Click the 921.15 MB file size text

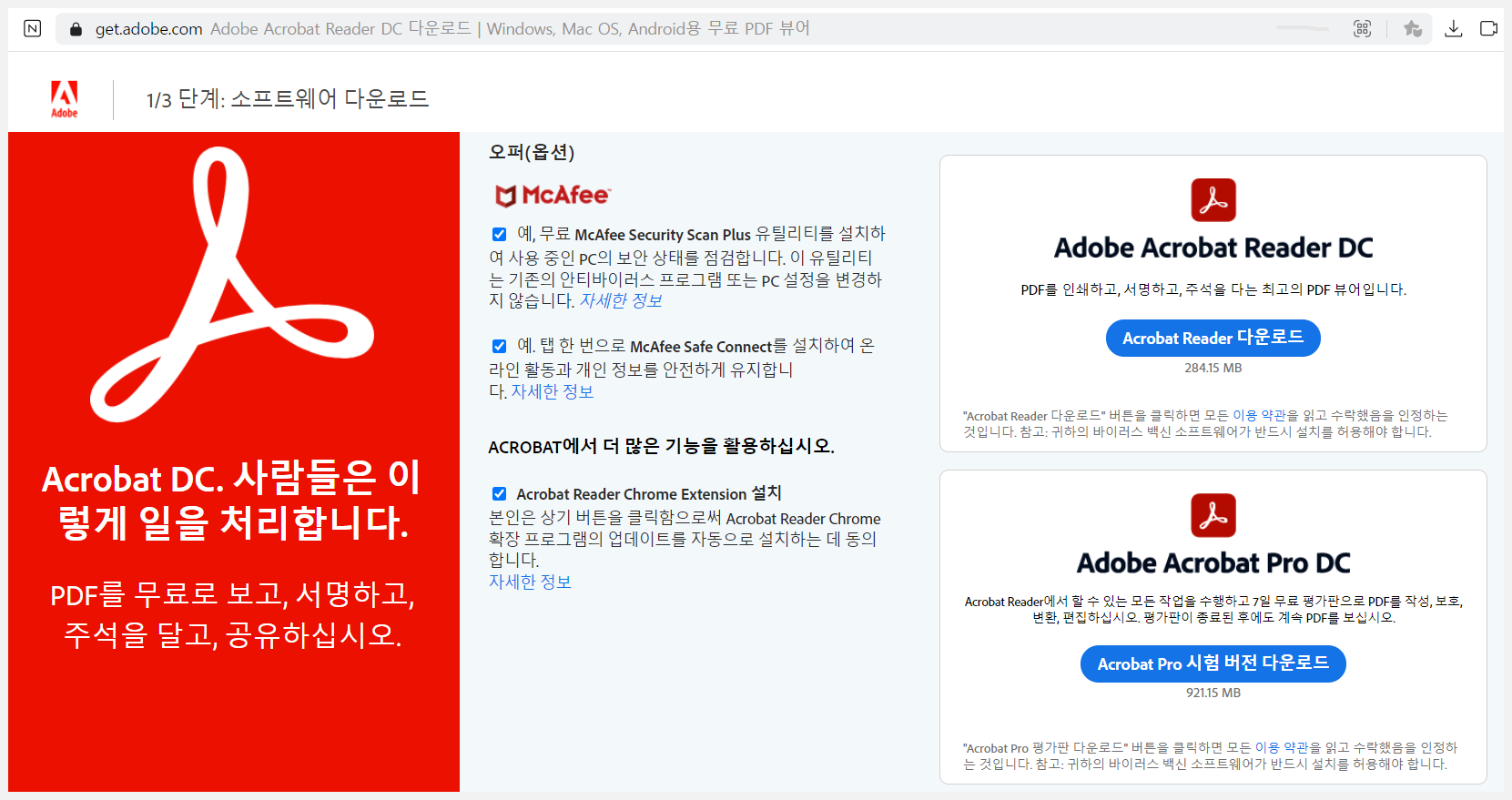(x=1213, y=693)
